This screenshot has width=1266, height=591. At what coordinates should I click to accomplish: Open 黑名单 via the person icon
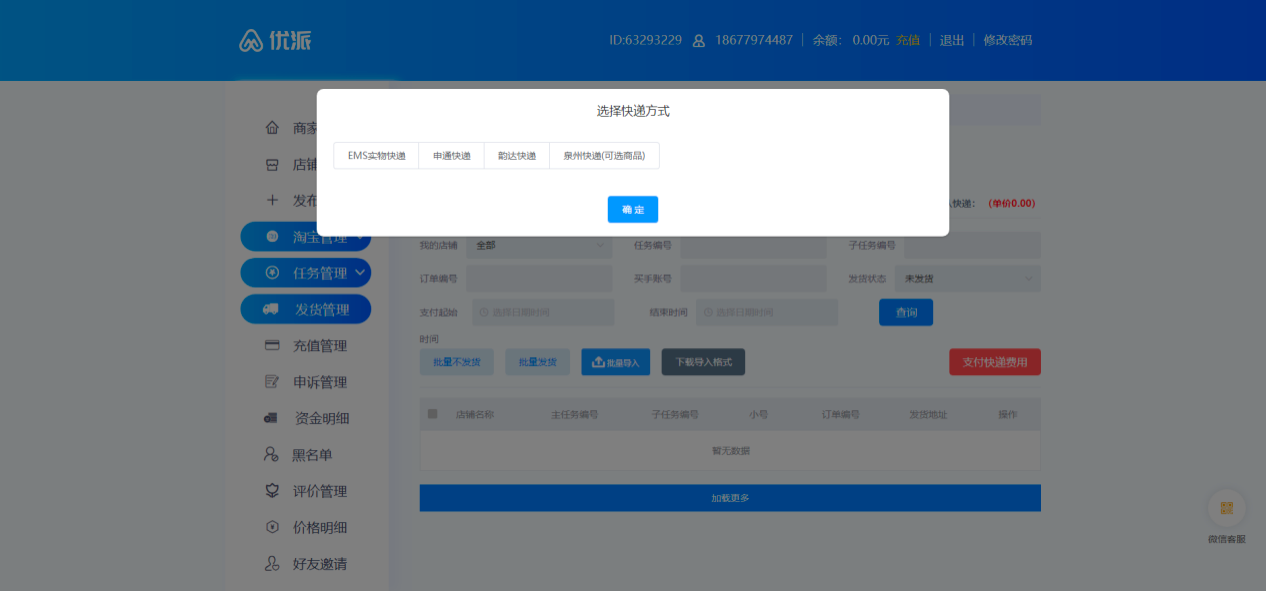pyautogui.click(x=268, y=455)
